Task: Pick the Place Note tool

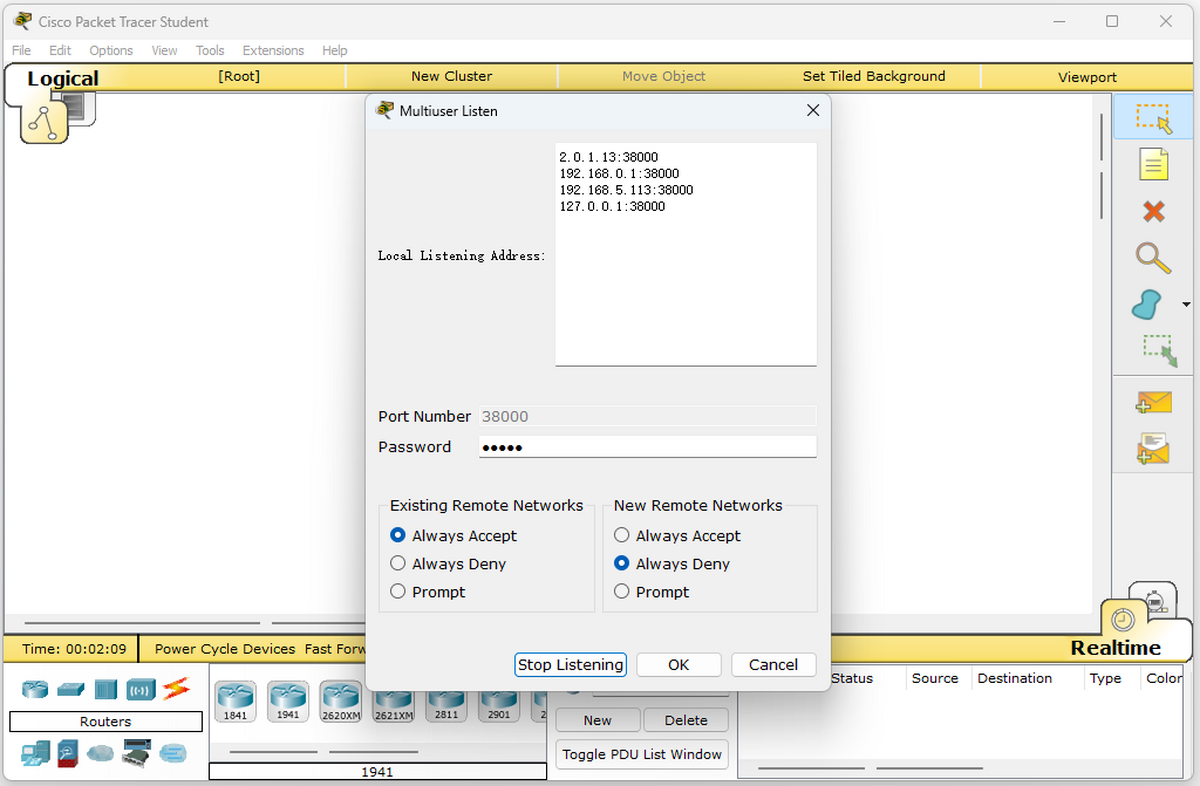Action: (x=1153, y=165)
